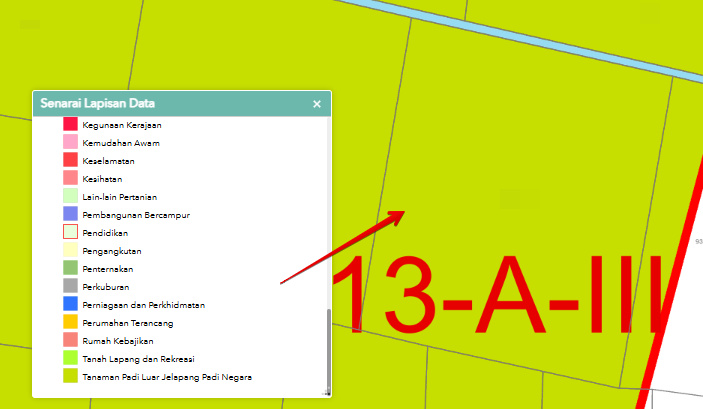Select the Kemudahan Awam pink swatch
The height and width of the screenshot is (409, 703).
[70, 143]
